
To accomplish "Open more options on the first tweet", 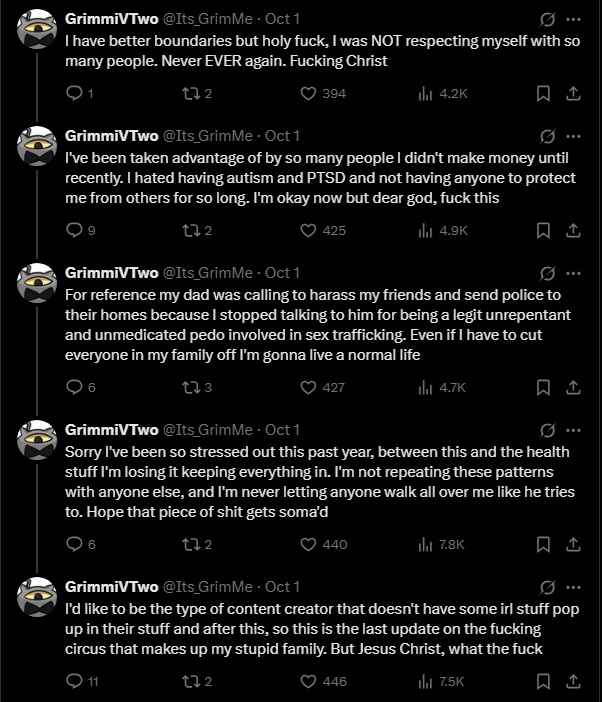I will 573,19.
